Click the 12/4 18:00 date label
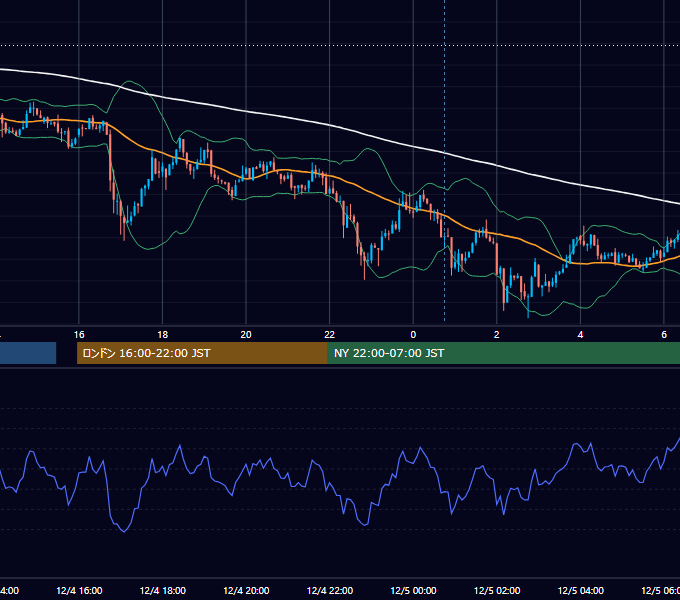Viewport: 680px width, 600px height. pyautogui.click(x=163, y=590)
